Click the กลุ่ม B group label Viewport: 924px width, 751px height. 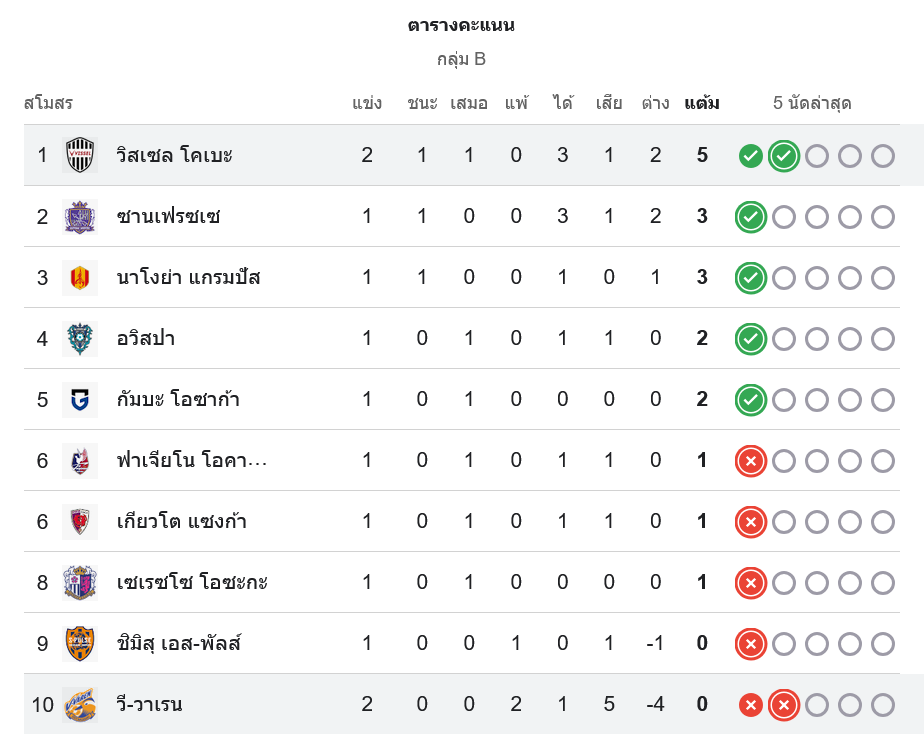[461, 59]
